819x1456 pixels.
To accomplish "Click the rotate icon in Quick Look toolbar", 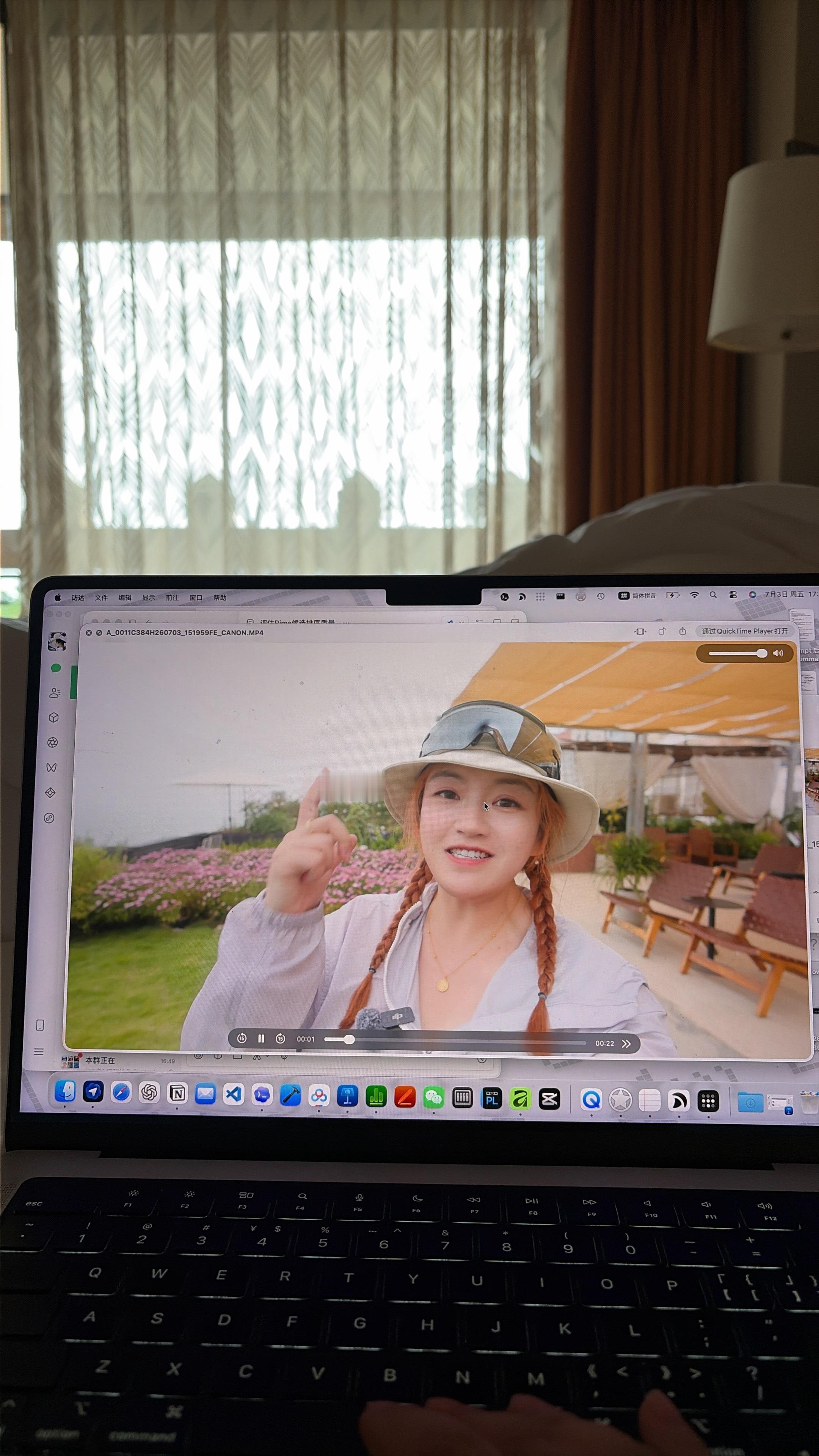I will 661,631.
